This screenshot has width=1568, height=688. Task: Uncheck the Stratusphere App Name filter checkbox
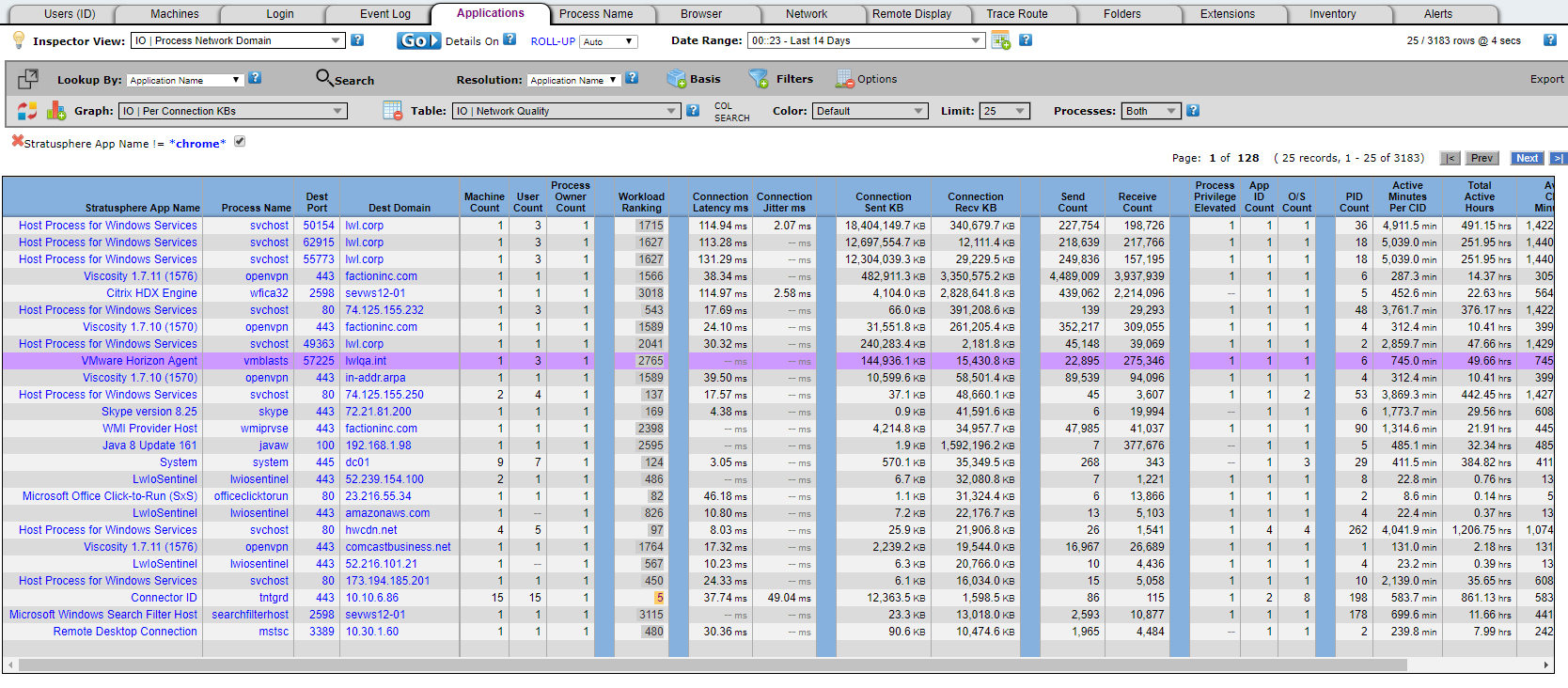tap(240, 142)
